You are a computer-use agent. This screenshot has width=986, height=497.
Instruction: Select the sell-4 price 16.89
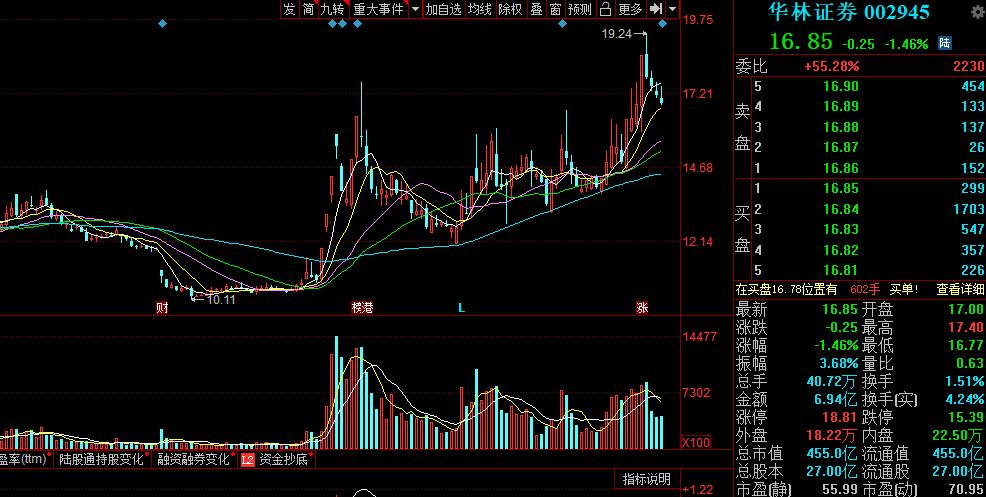841,106
